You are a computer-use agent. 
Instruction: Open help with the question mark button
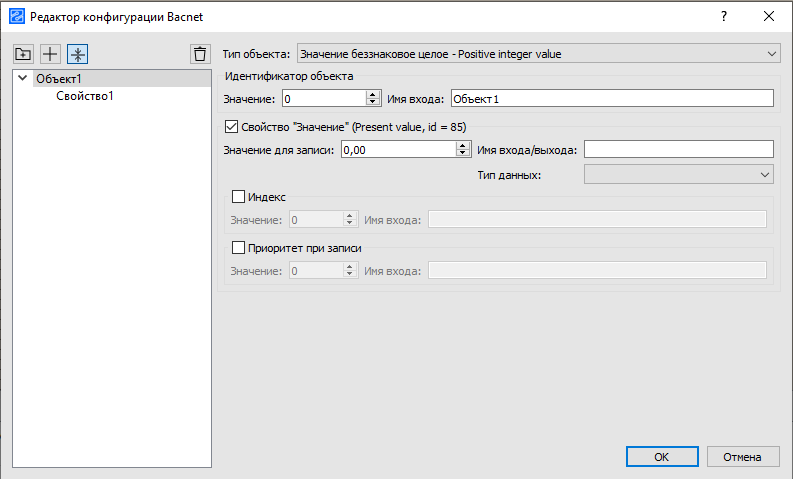click(724, 16)
